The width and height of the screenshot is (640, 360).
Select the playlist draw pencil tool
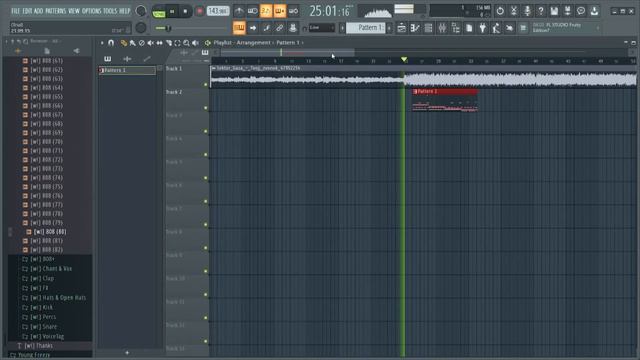(124, 42)
